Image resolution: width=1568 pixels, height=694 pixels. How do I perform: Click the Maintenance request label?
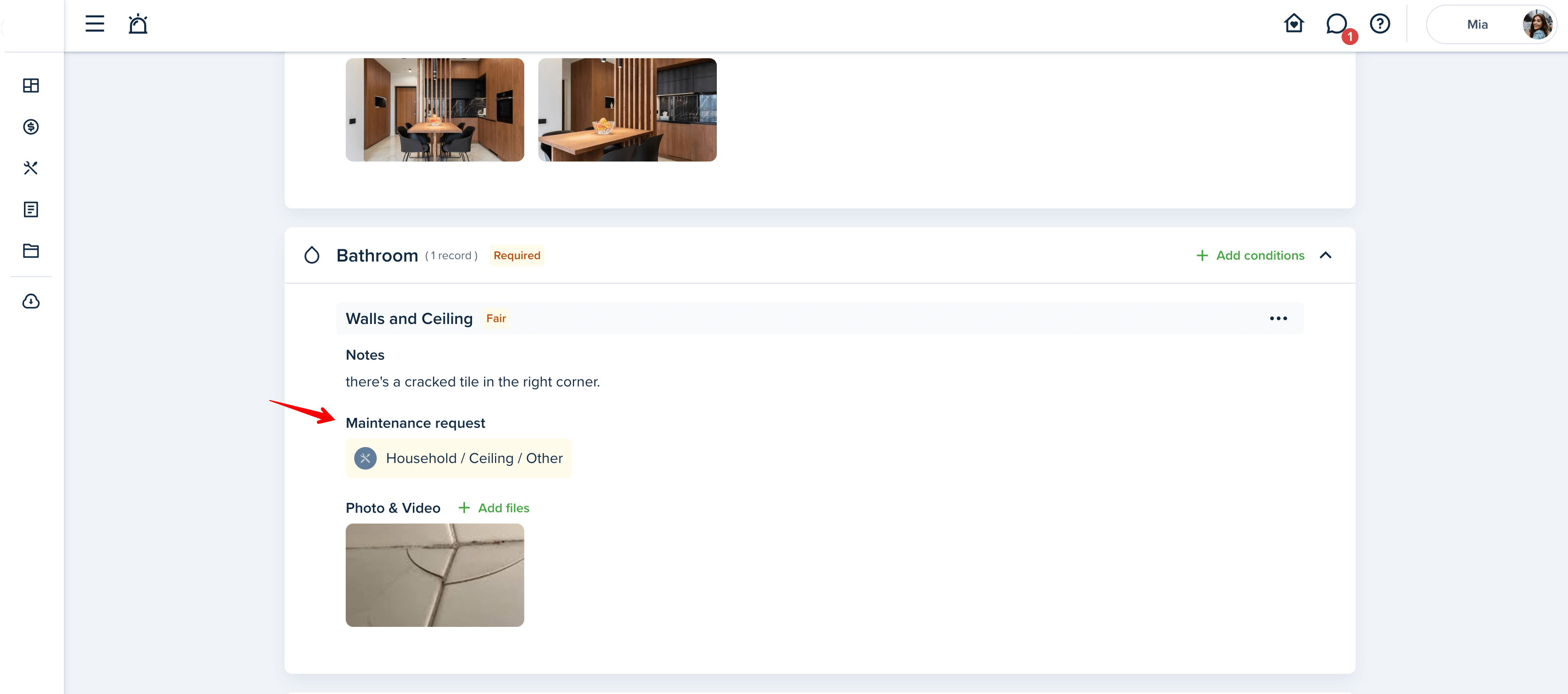[415, 423]
